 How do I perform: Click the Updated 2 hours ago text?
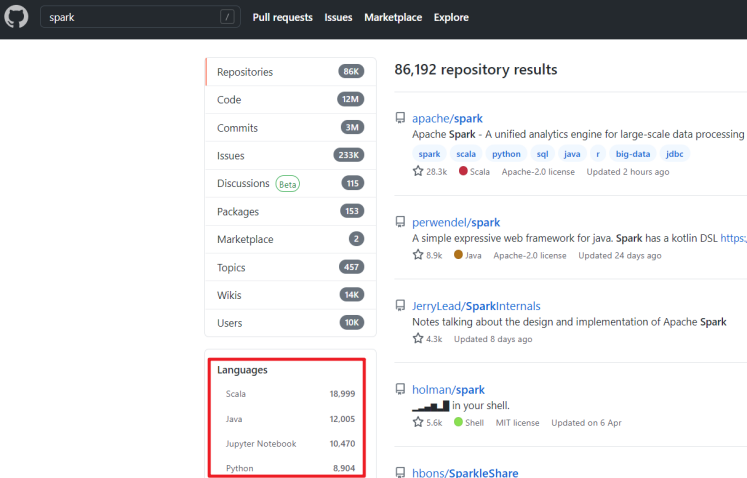(x=627, y=172)
